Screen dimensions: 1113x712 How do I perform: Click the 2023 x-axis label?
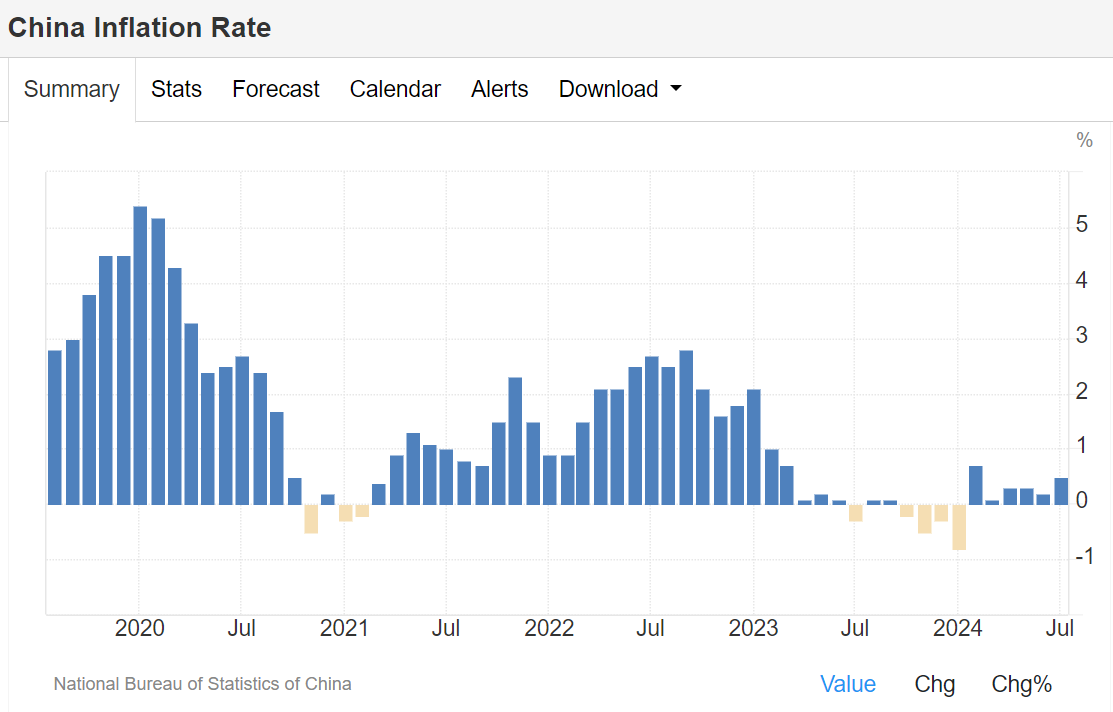[x=753, y=628]
